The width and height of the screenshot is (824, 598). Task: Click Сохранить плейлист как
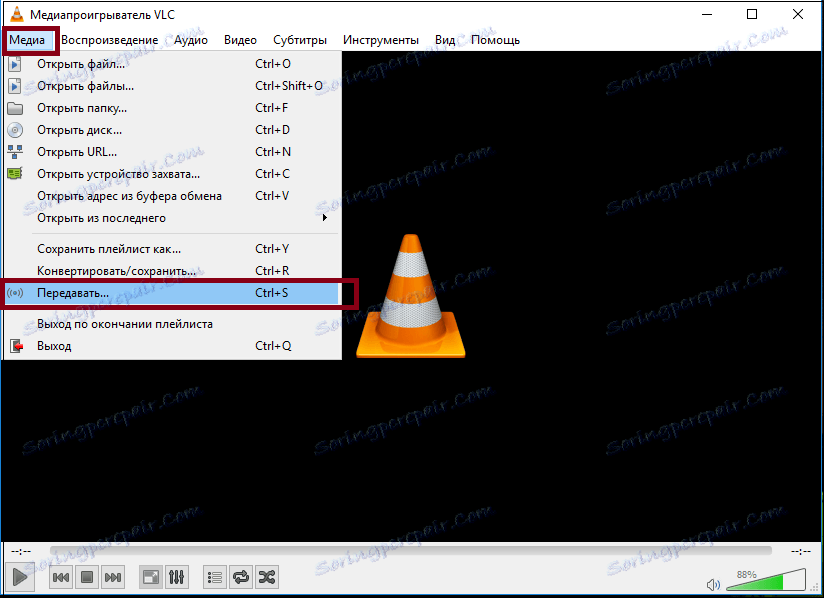[x=110, y=248]
